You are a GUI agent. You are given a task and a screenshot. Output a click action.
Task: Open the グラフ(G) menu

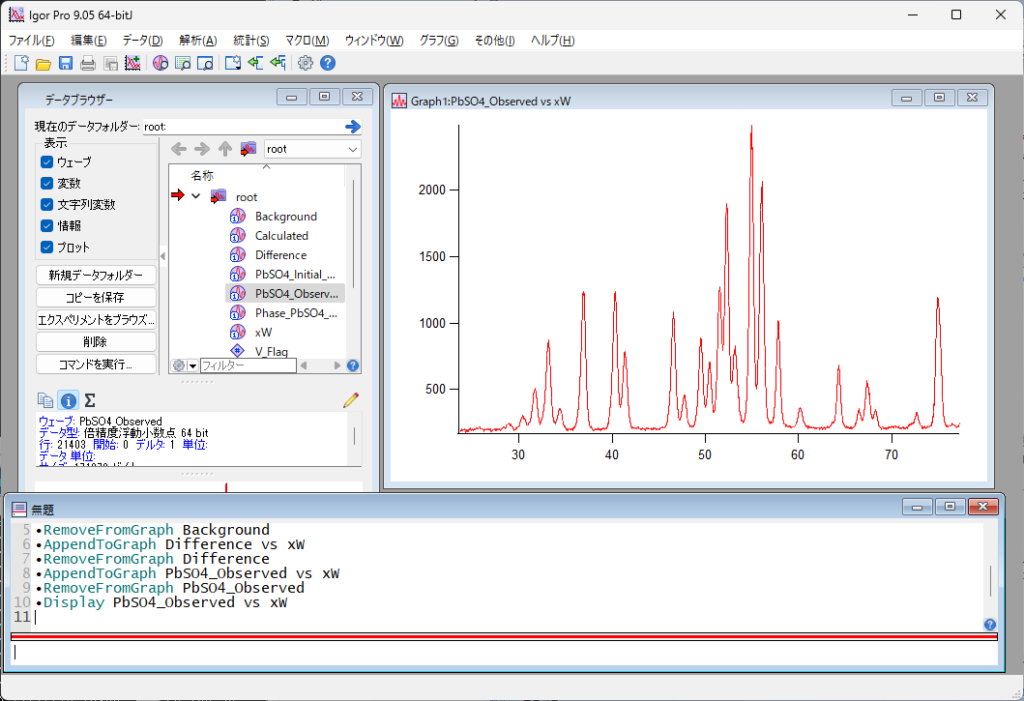(x=439, y=41)
